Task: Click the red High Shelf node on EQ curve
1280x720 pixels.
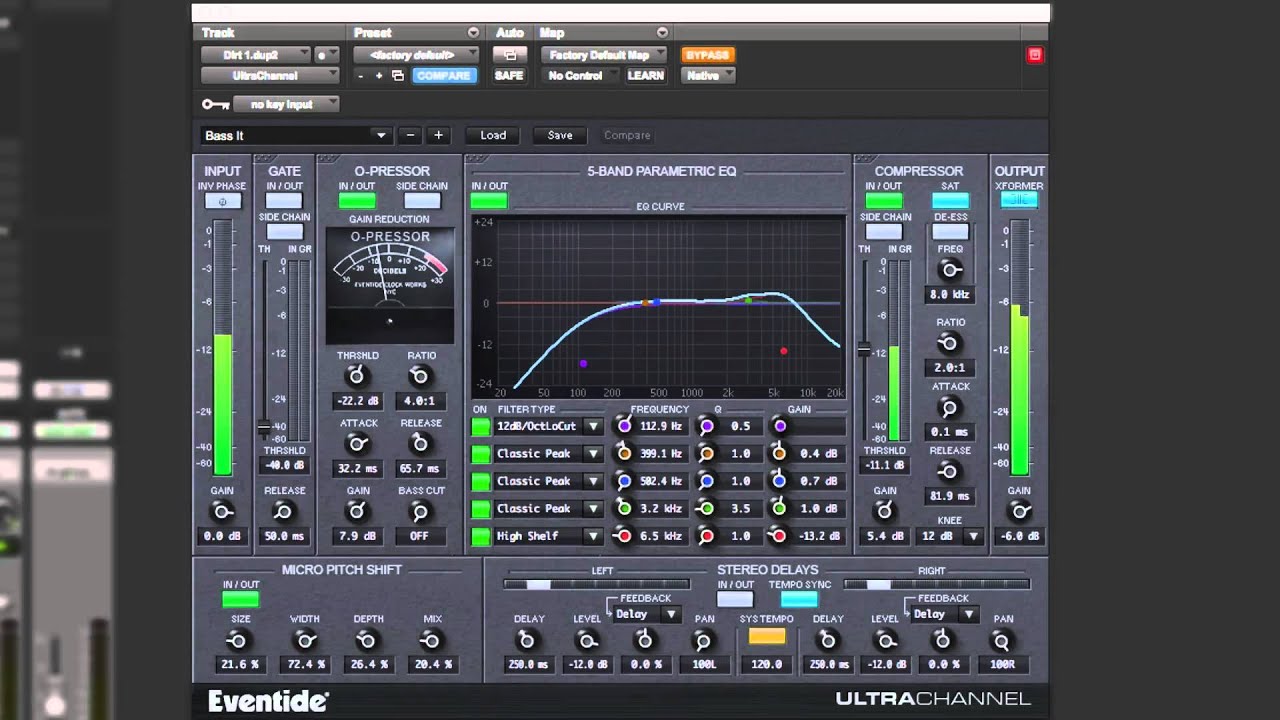Action: pos(783,351)
